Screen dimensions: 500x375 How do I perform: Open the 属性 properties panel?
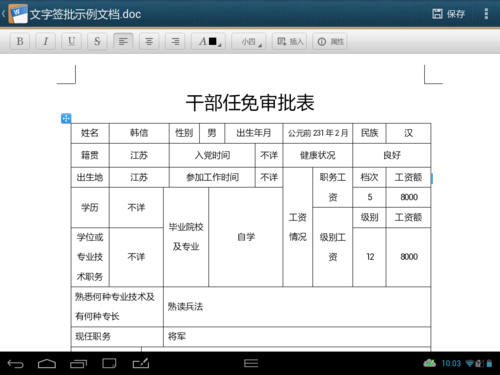pos(330,41)
